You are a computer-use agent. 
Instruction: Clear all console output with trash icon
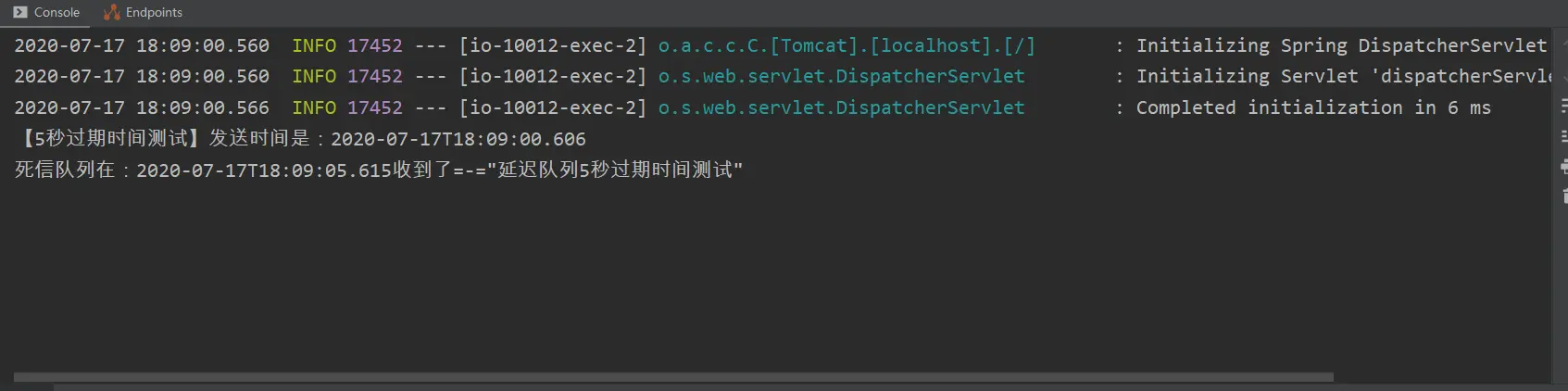[1563, 195]
